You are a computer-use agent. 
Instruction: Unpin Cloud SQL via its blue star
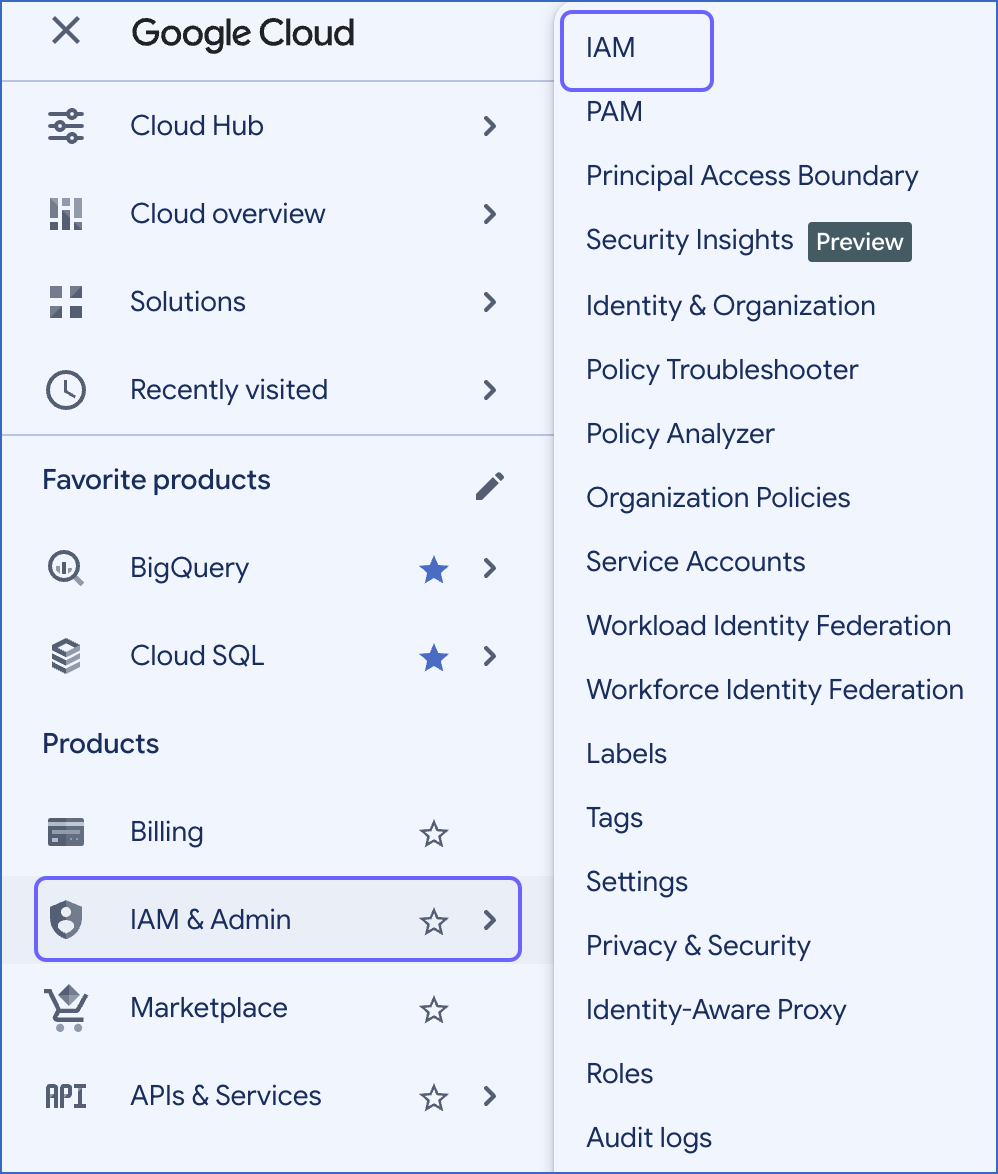433,658
